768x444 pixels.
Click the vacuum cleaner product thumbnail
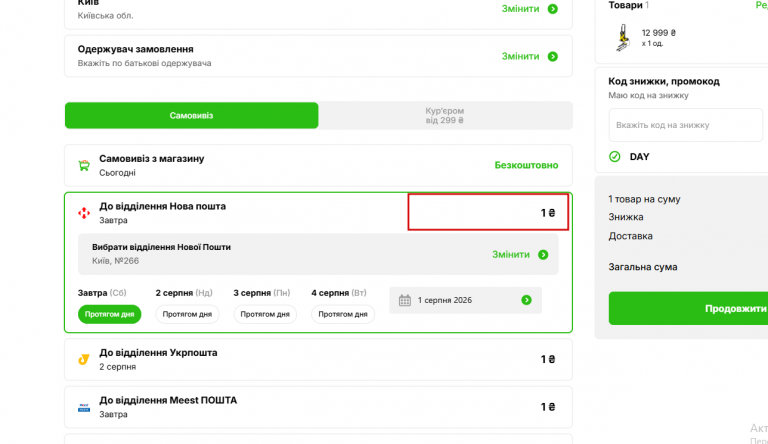(x=623, y=38)
